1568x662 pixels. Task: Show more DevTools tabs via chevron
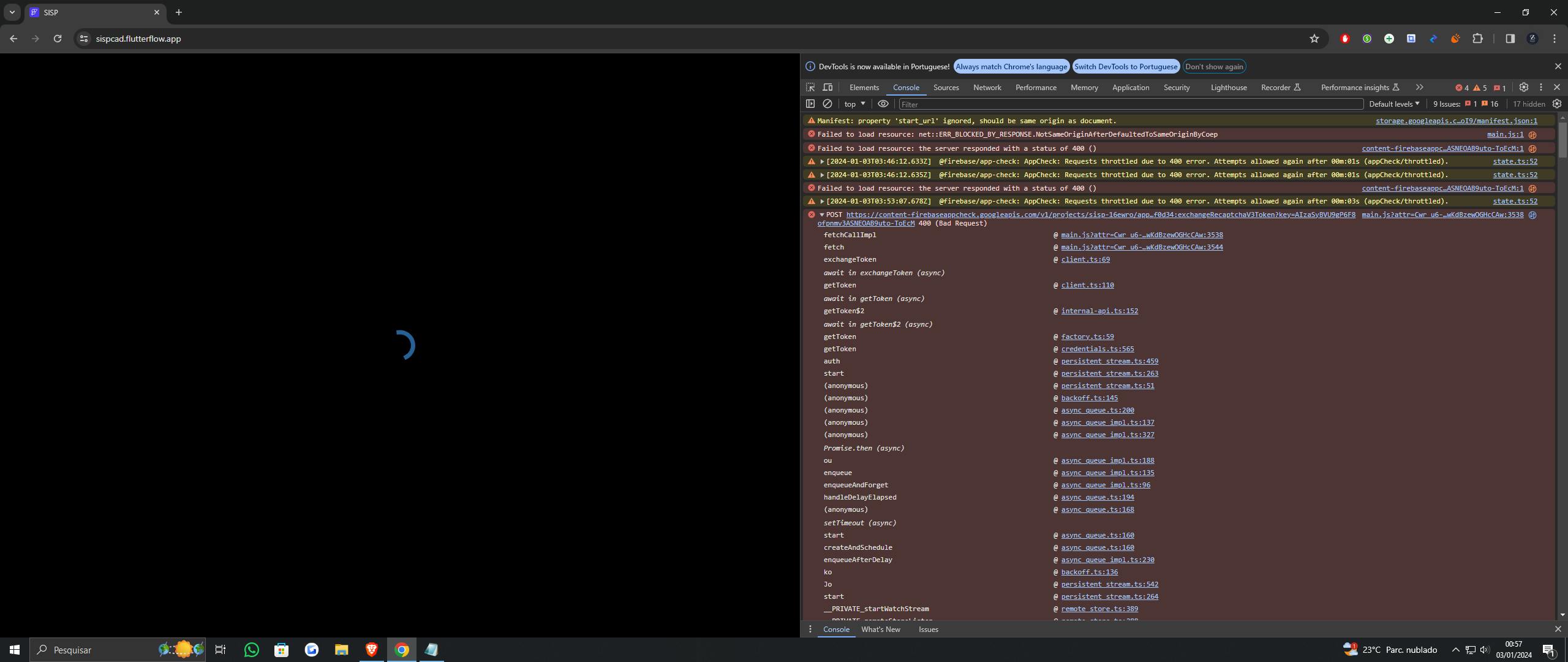pyautogui.click(x=1419, y=88)
